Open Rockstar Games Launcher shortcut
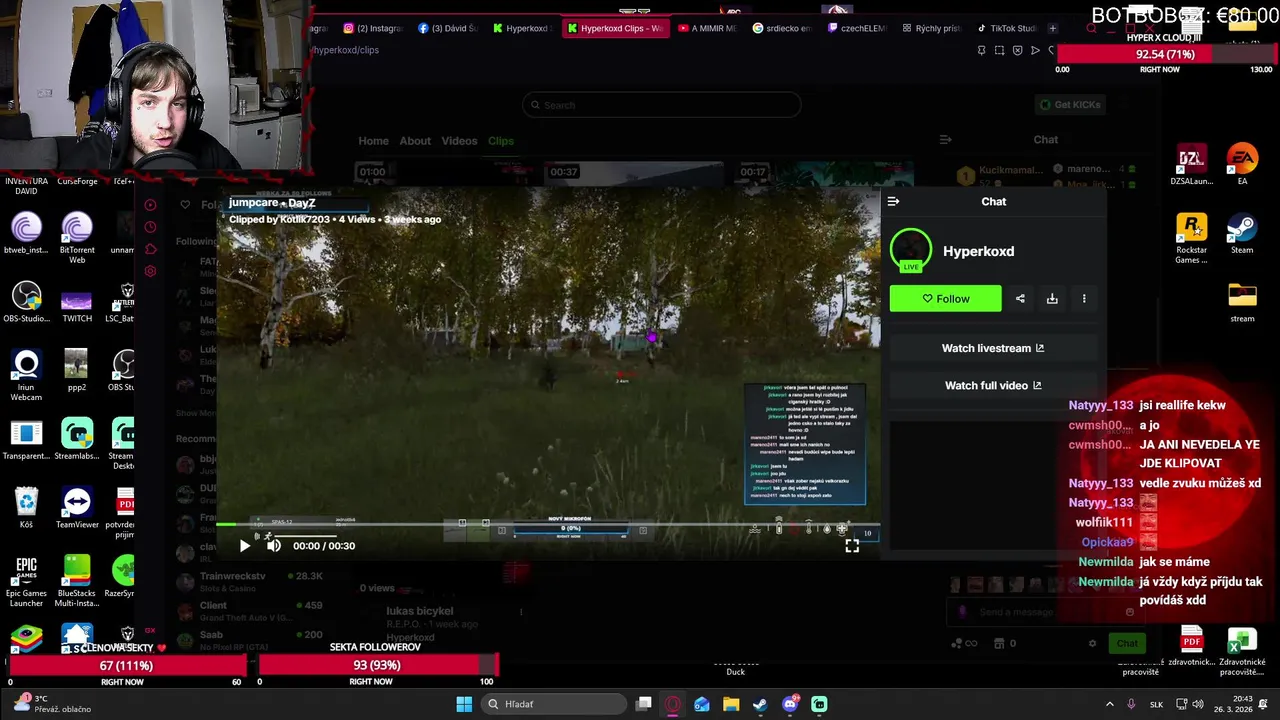Screen dimensions: 1280x720 (1191, 238)
